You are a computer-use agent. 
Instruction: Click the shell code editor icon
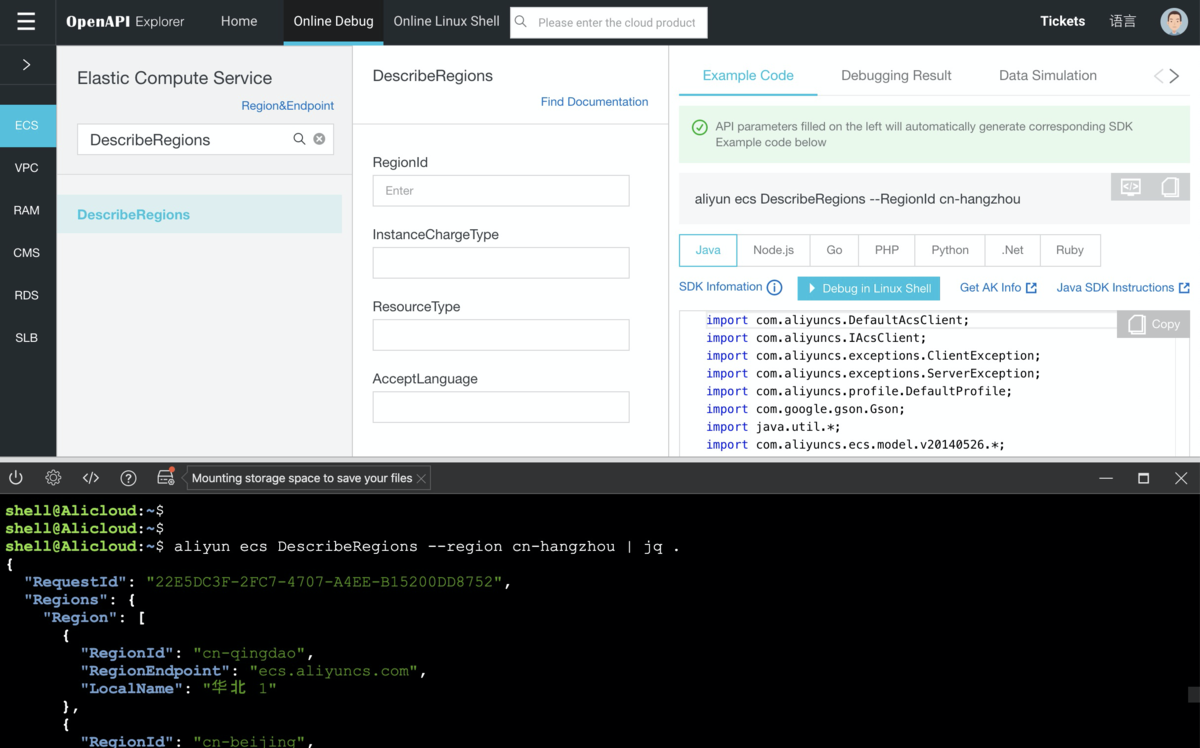[x=91, y=478]
